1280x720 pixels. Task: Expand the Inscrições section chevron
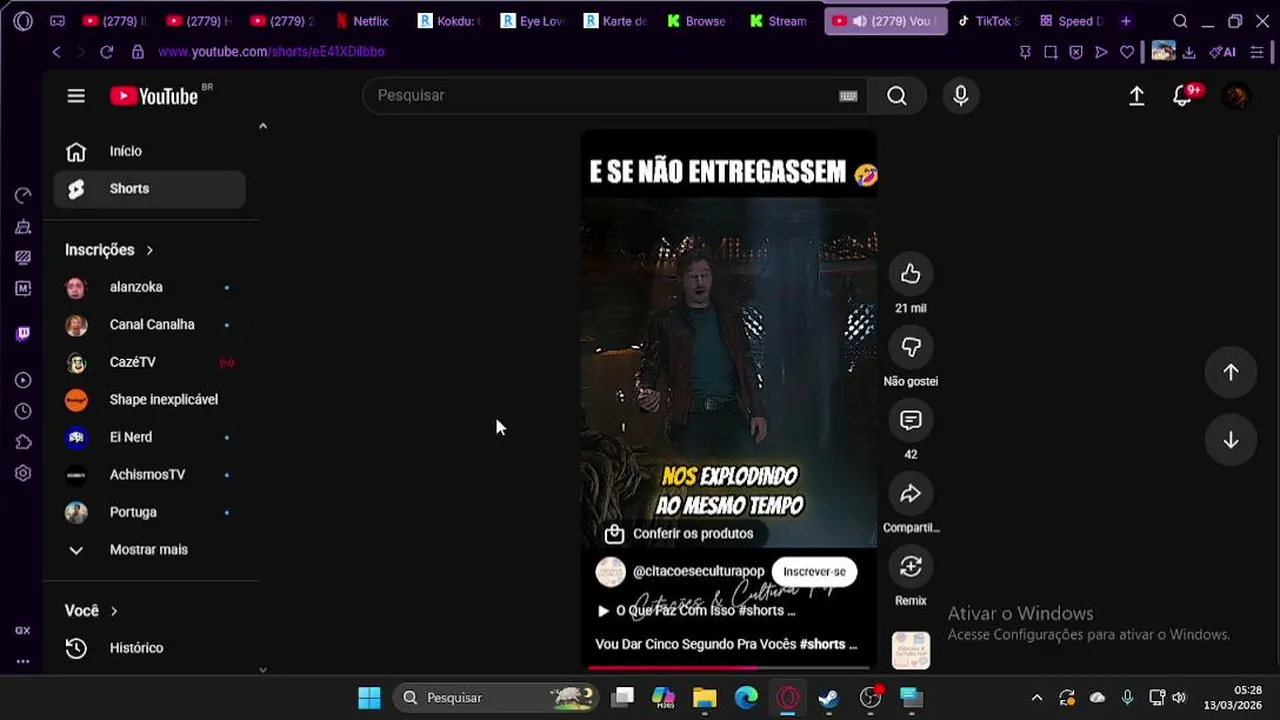point(150,250)
